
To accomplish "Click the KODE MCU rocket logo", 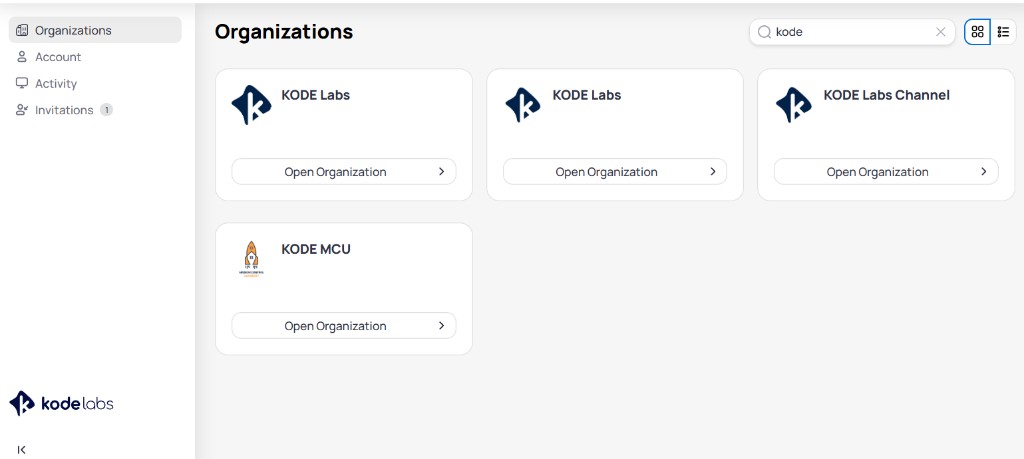I will tap(251, 259).
